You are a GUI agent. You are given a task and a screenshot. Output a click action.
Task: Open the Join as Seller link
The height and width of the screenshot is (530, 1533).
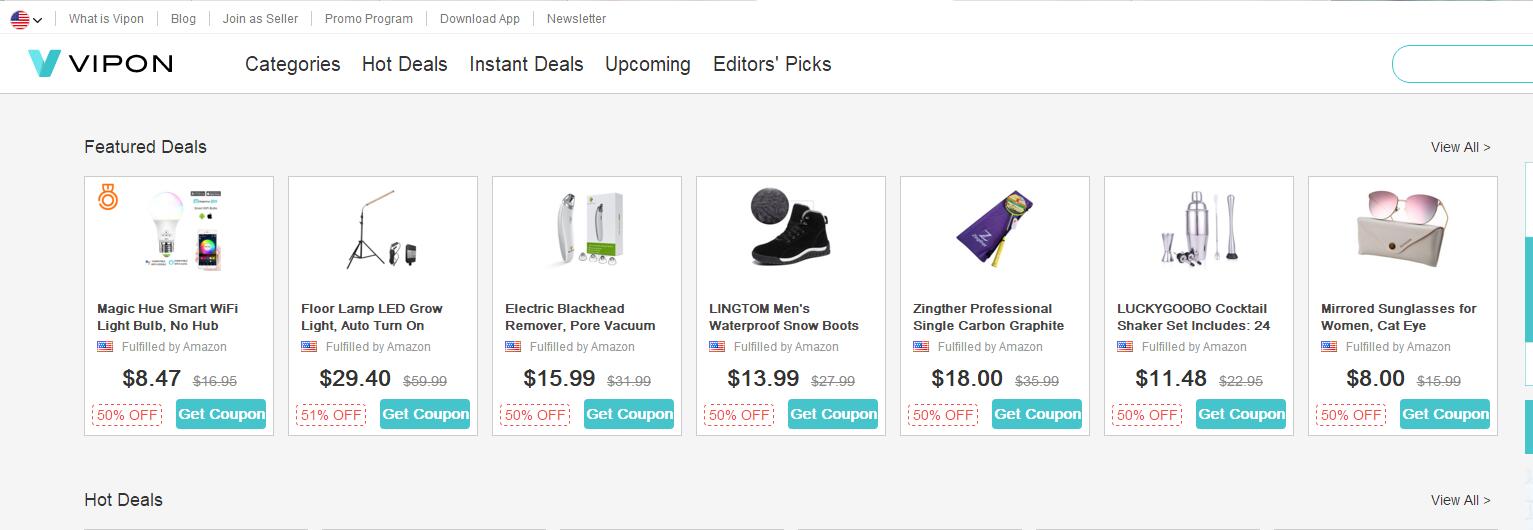point(260,19)
